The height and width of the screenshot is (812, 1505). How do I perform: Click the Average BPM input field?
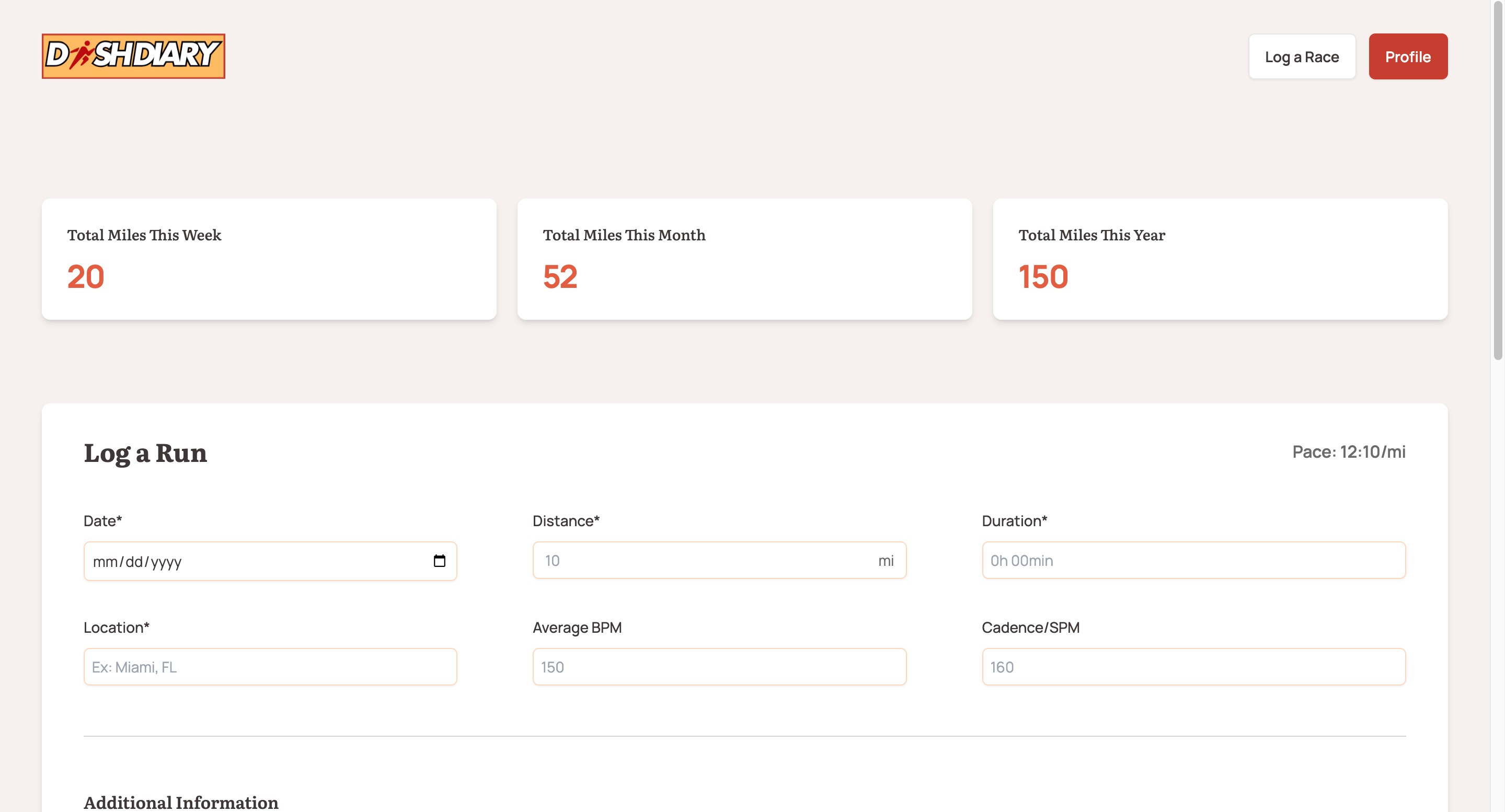pyautogui.click(x=719, y=667)
